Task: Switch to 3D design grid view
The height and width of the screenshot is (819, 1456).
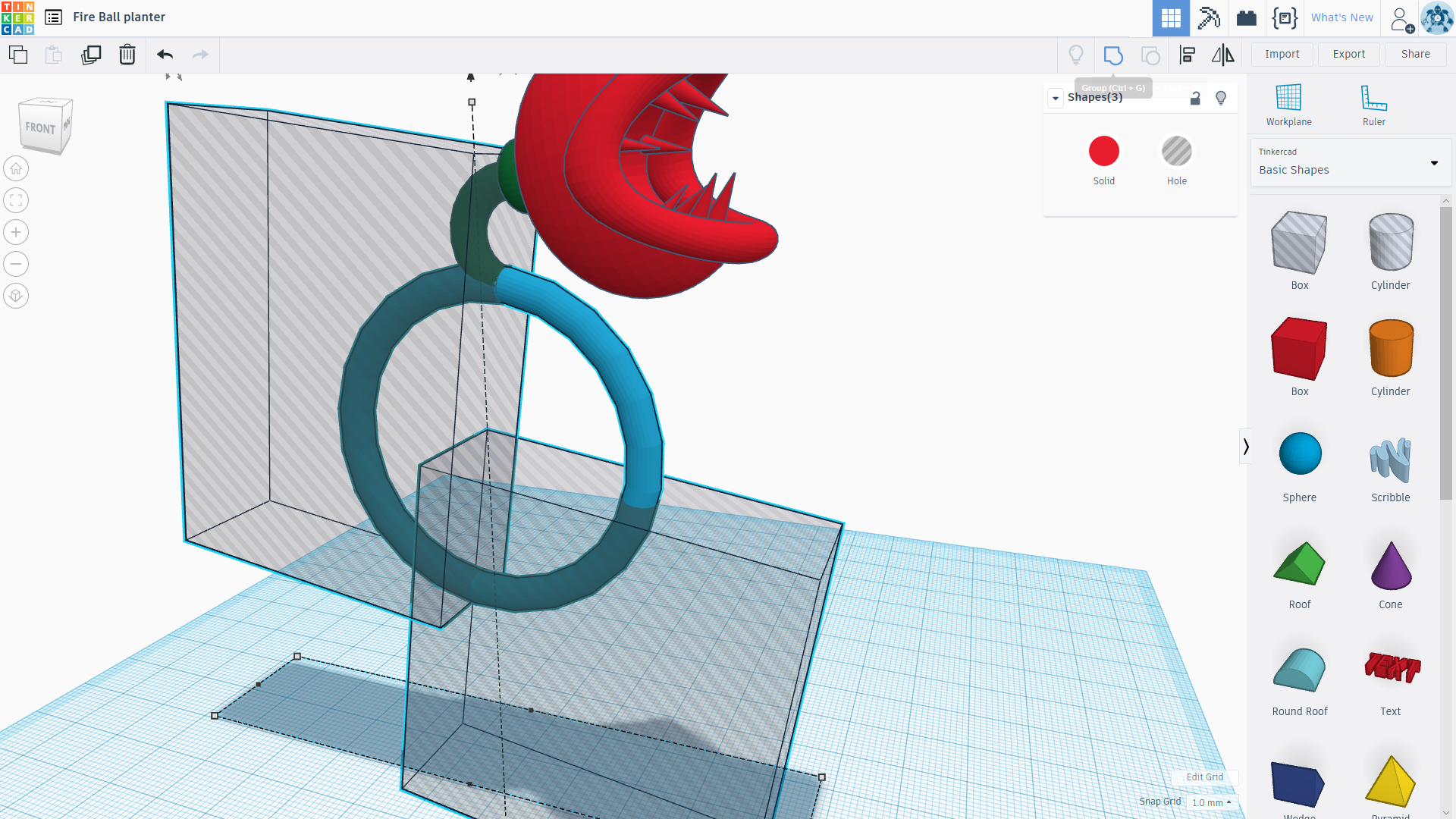Action: (1171, 18)
